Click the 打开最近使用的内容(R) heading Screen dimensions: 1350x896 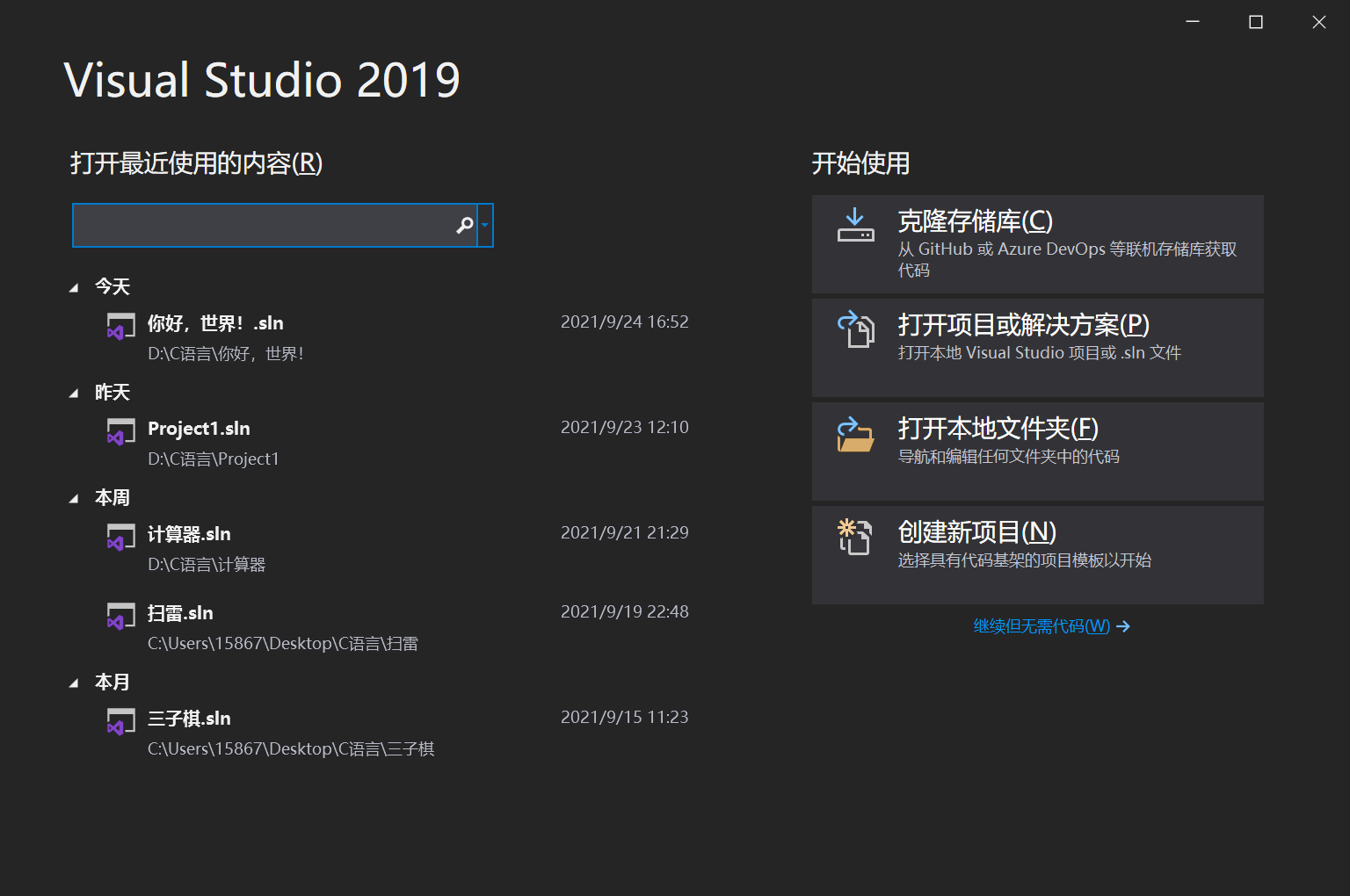[197, 163]
